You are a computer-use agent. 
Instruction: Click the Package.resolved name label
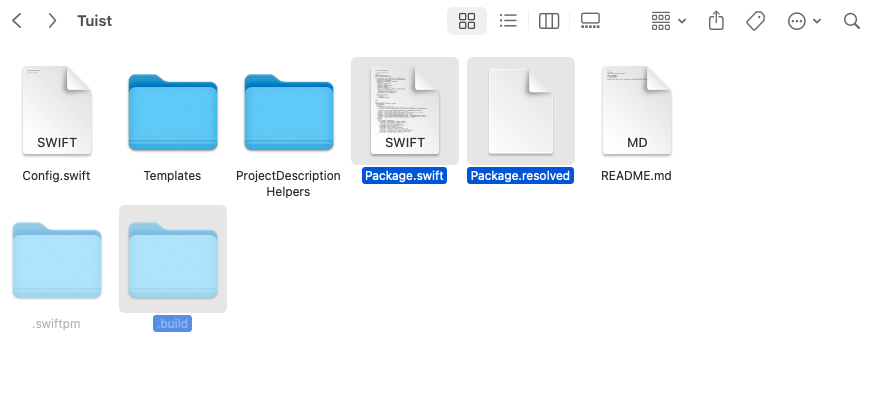pyautogui.click(x=520, y=176)
